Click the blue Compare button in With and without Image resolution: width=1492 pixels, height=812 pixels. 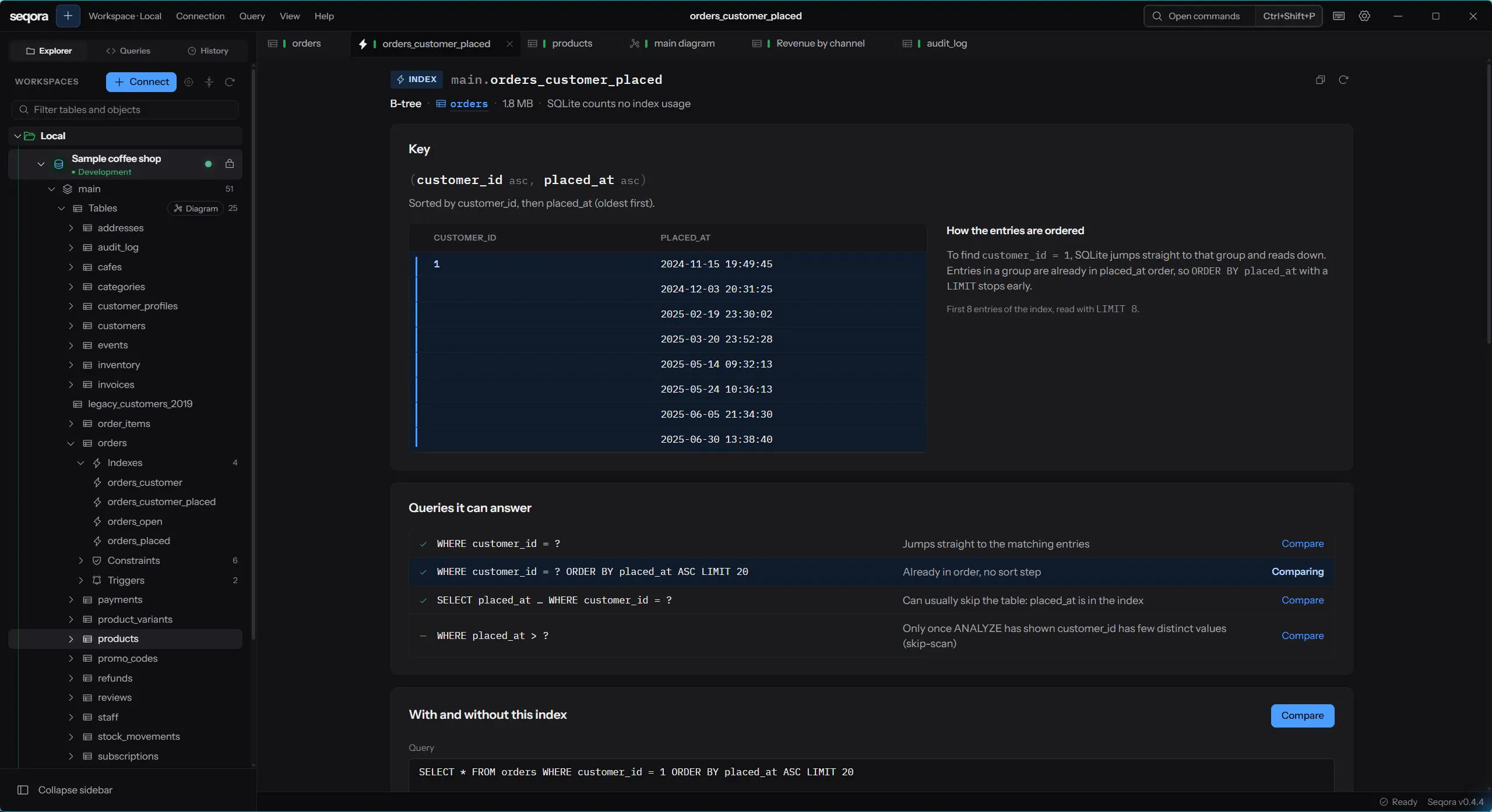1302,715
